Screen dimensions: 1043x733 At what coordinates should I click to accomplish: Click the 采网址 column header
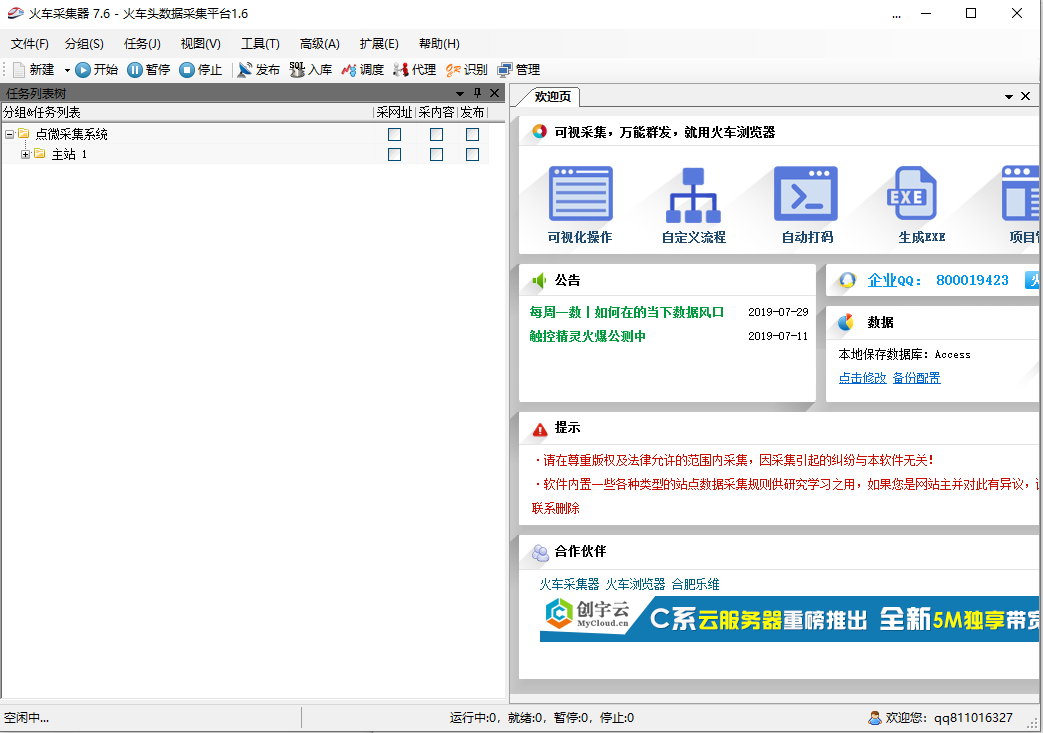coord(394,112)
